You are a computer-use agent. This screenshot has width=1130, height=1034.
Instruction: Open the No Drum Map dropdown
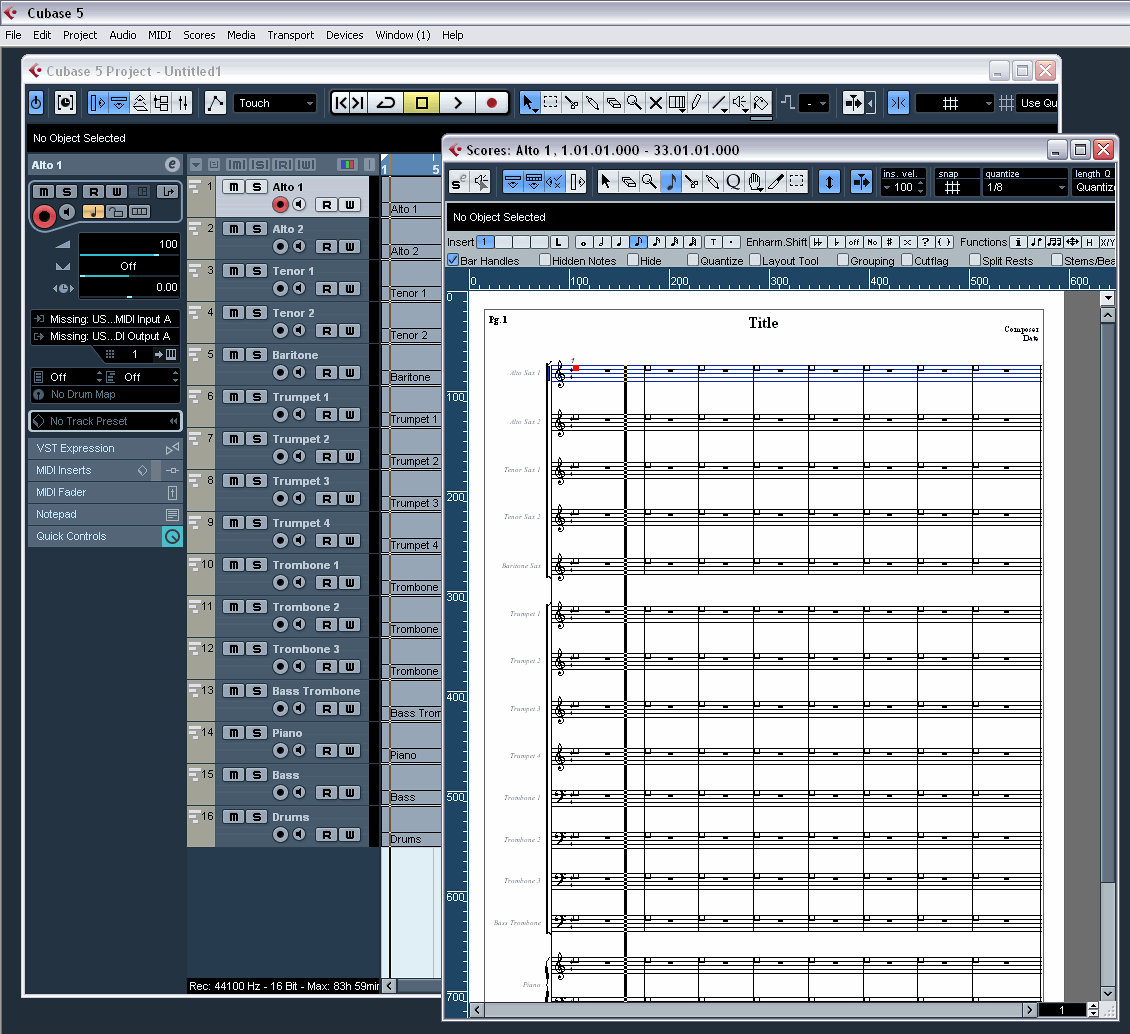point(105,394)
